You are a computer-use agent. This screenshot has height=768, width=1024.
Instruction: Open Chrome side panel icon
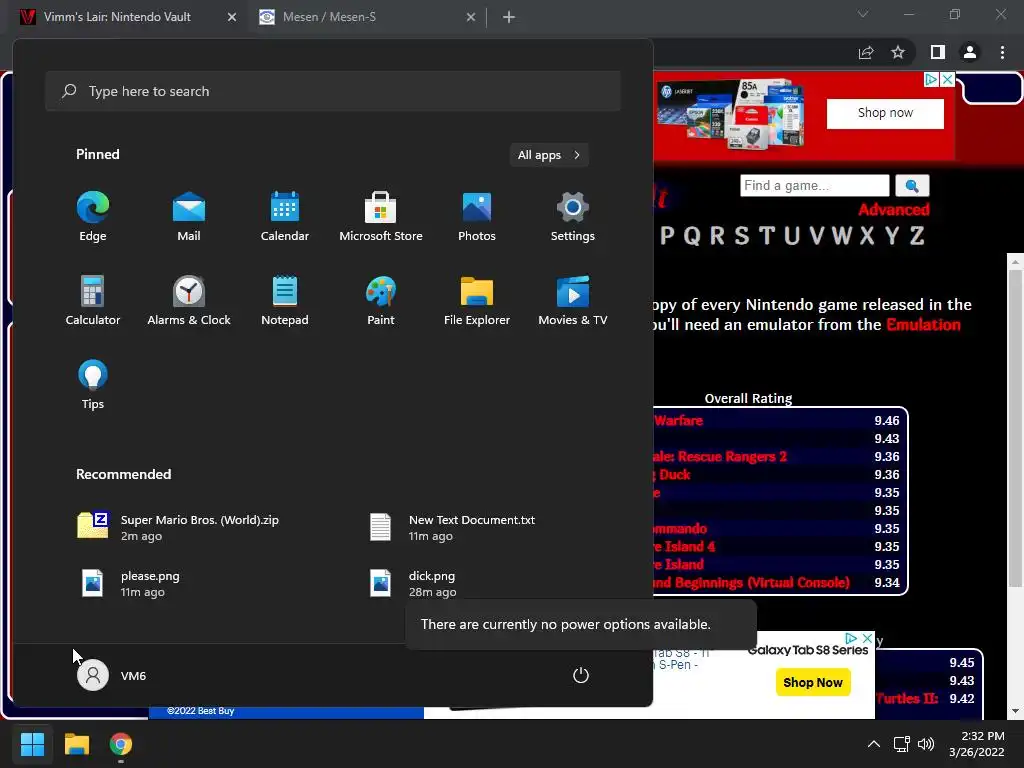938,52
